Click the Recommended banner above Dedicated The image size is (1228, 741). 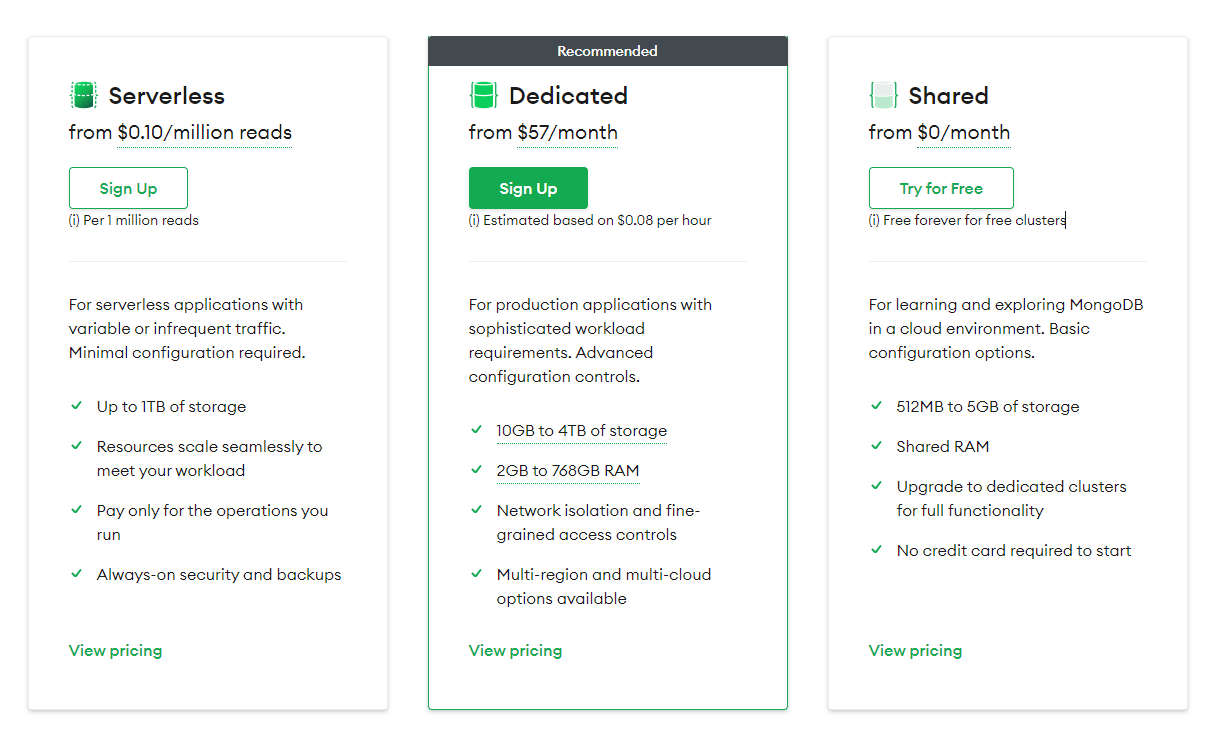click(607, 50)
